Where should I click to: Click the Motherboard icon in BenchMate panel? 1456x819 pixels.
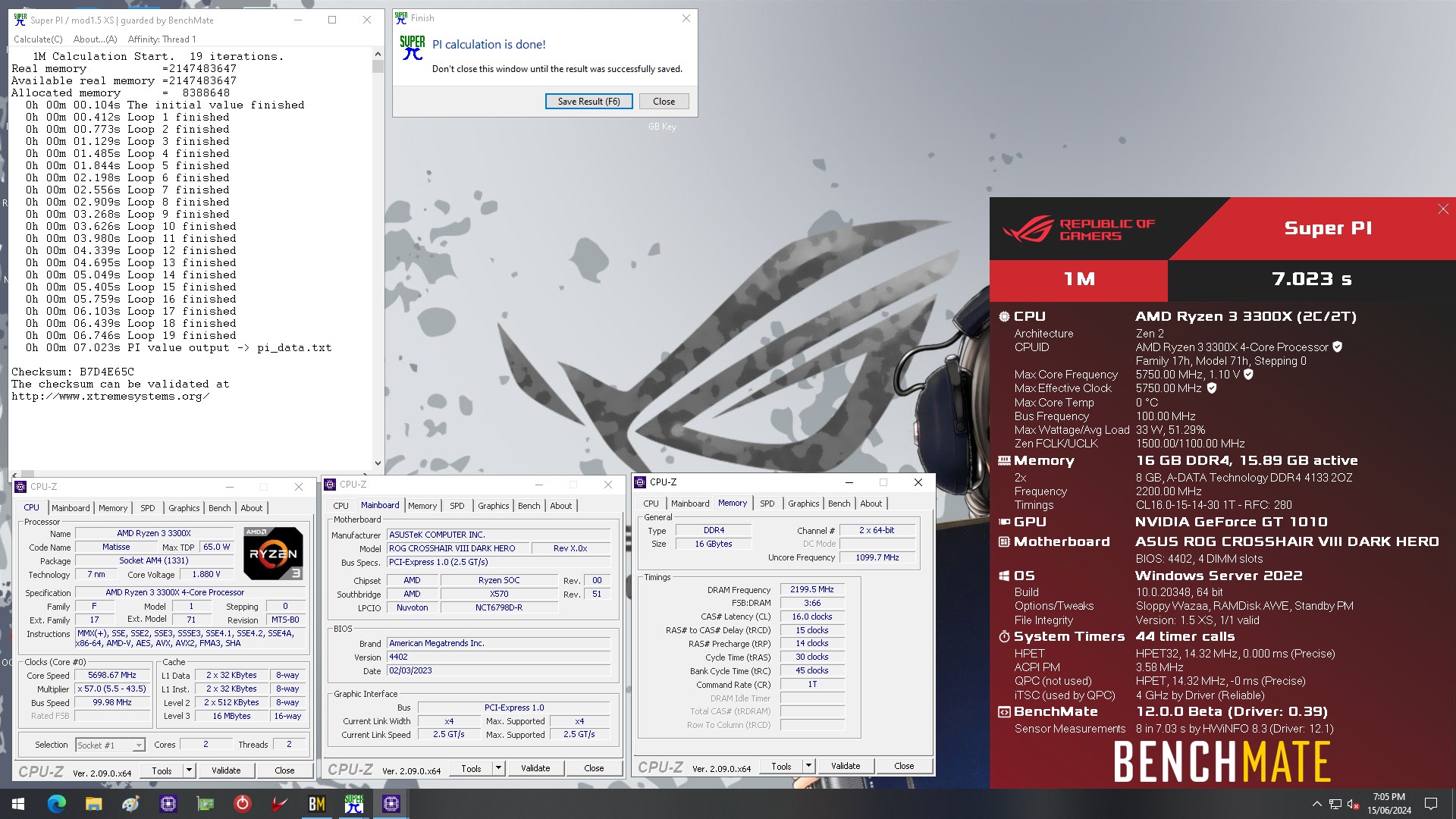(1004, 541)
